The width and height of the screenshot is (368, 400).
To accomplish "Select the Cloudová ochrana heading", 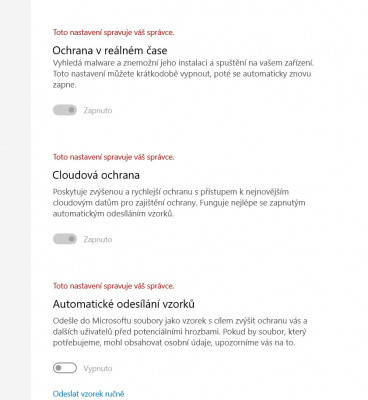I will 96,175.
